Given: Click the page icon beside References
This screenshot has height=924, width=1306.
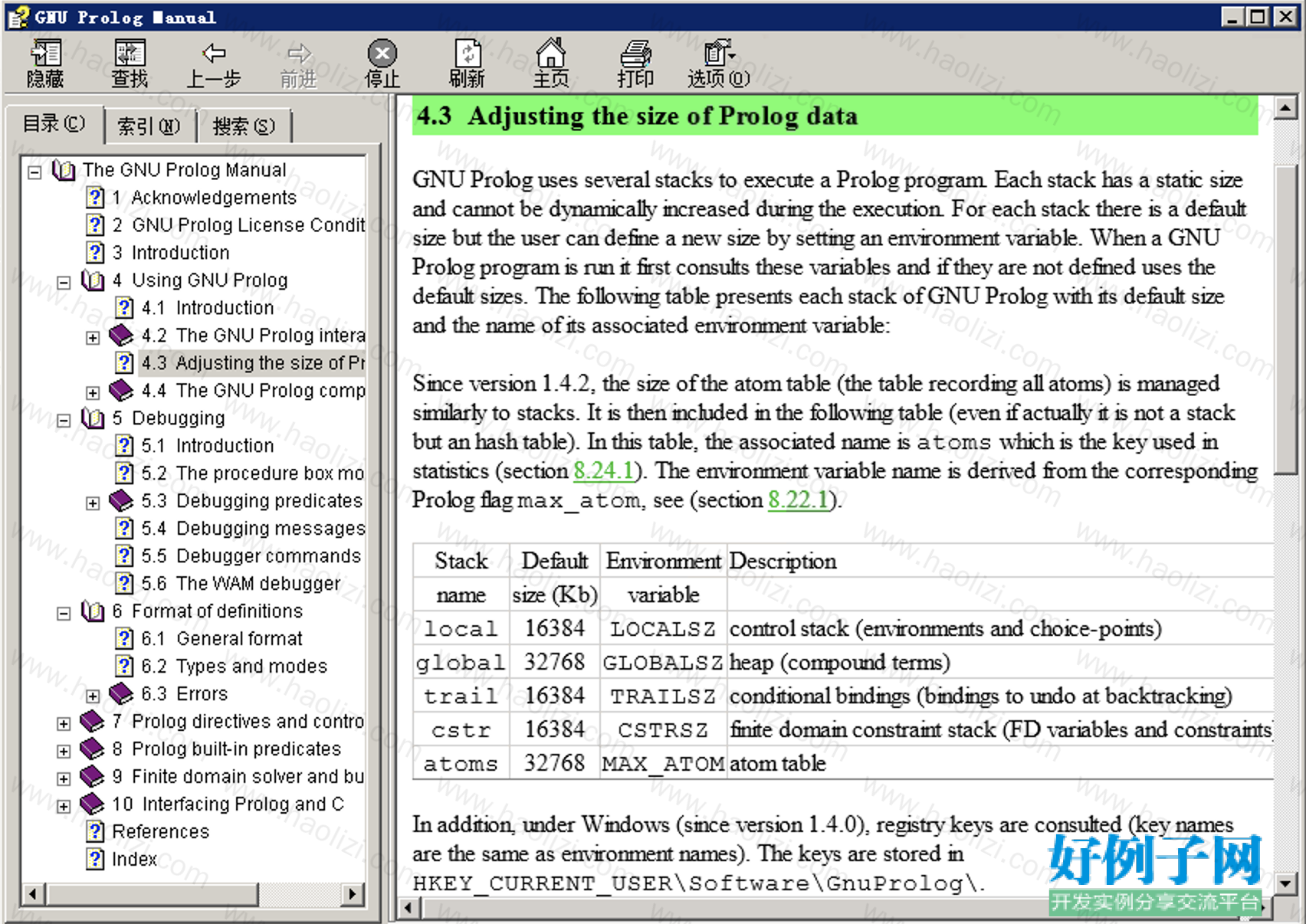Looking at the screenshot, I should tap(95, 831).
